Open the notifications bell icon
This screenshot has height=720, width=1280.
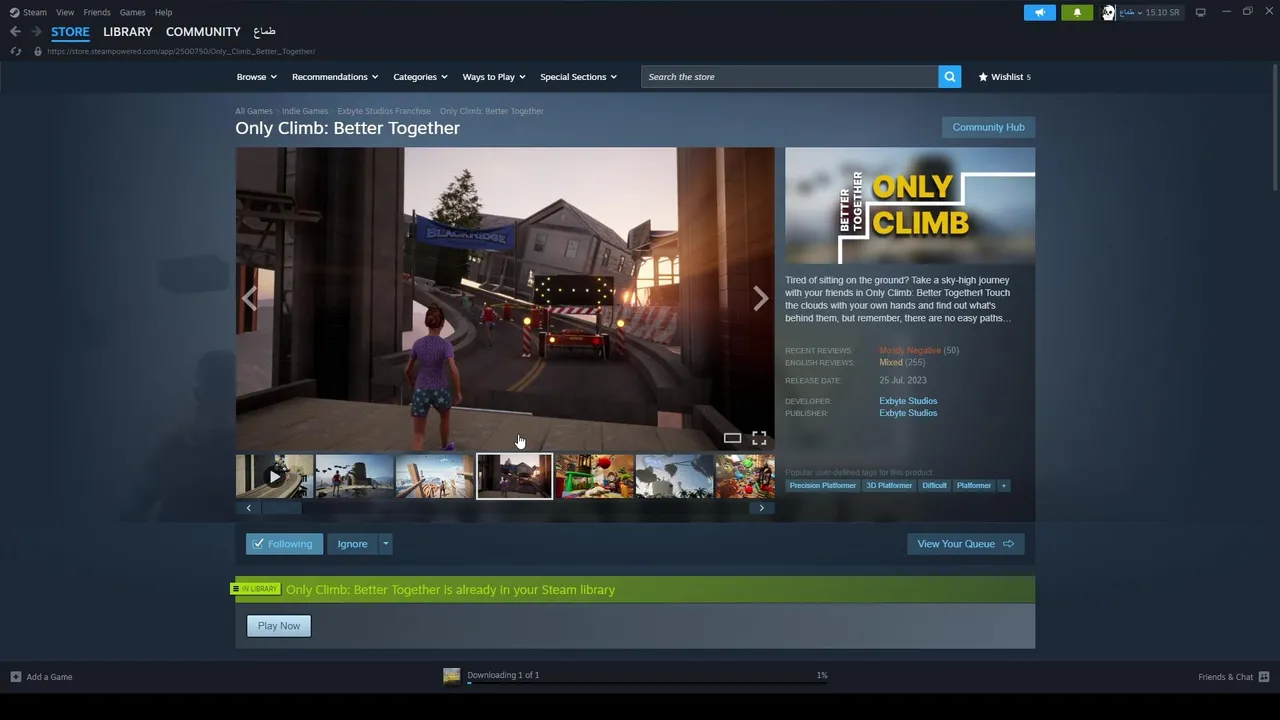(1077, 12)
